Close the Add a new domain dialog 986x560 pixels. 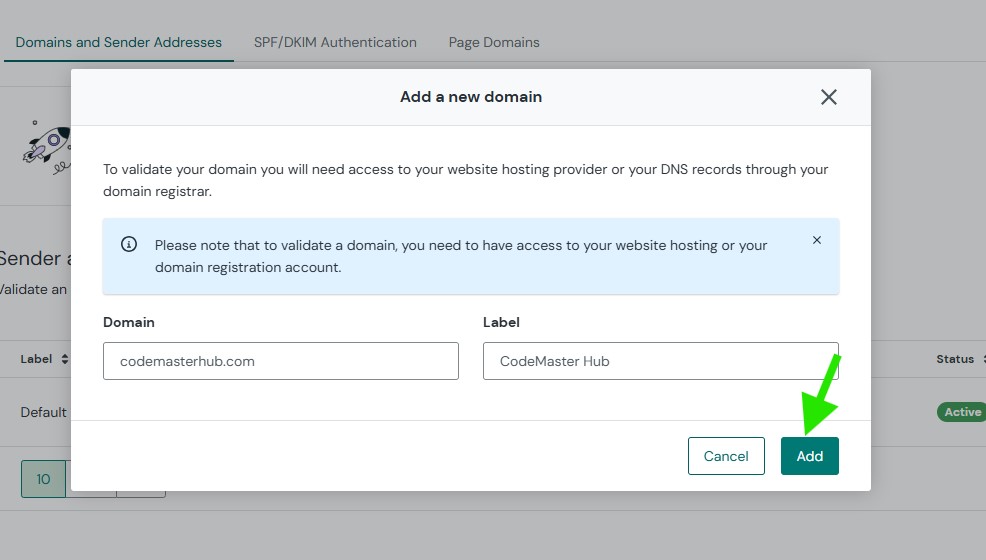coord(828,97)
